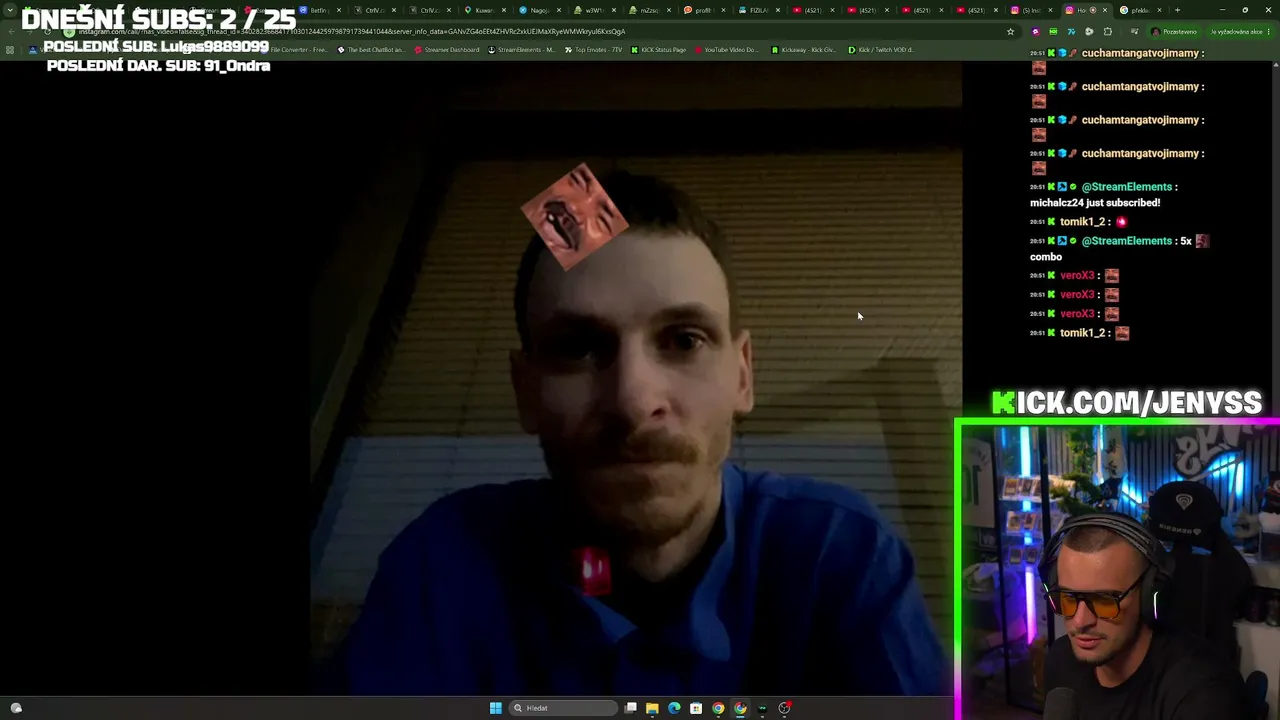Open the Windows Start menu
This screenshot has height=720, width=1280.
(x=495, y=708)
